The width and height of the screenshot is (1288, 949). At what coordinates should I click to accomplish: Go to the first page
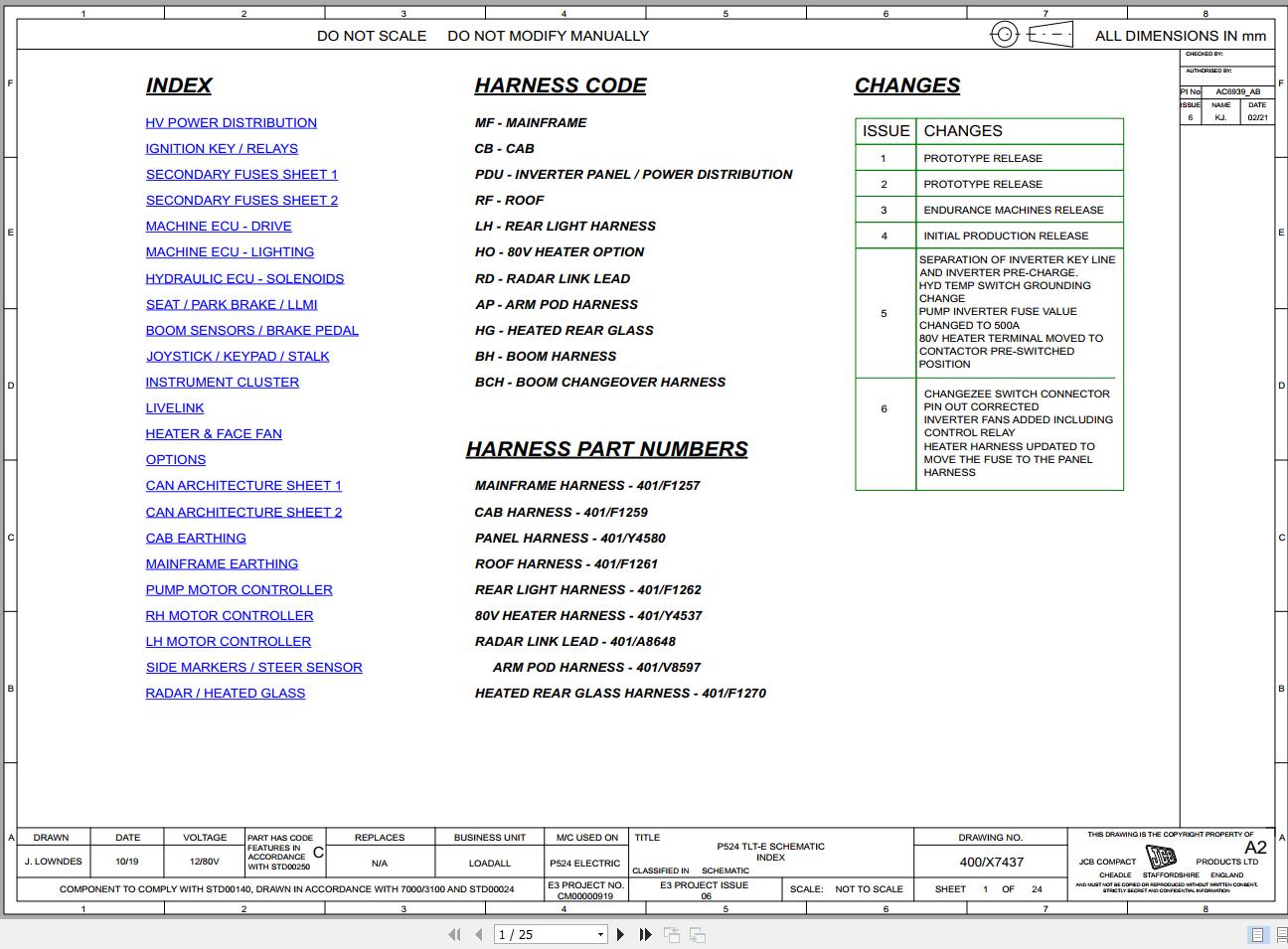tap(454, 934)
